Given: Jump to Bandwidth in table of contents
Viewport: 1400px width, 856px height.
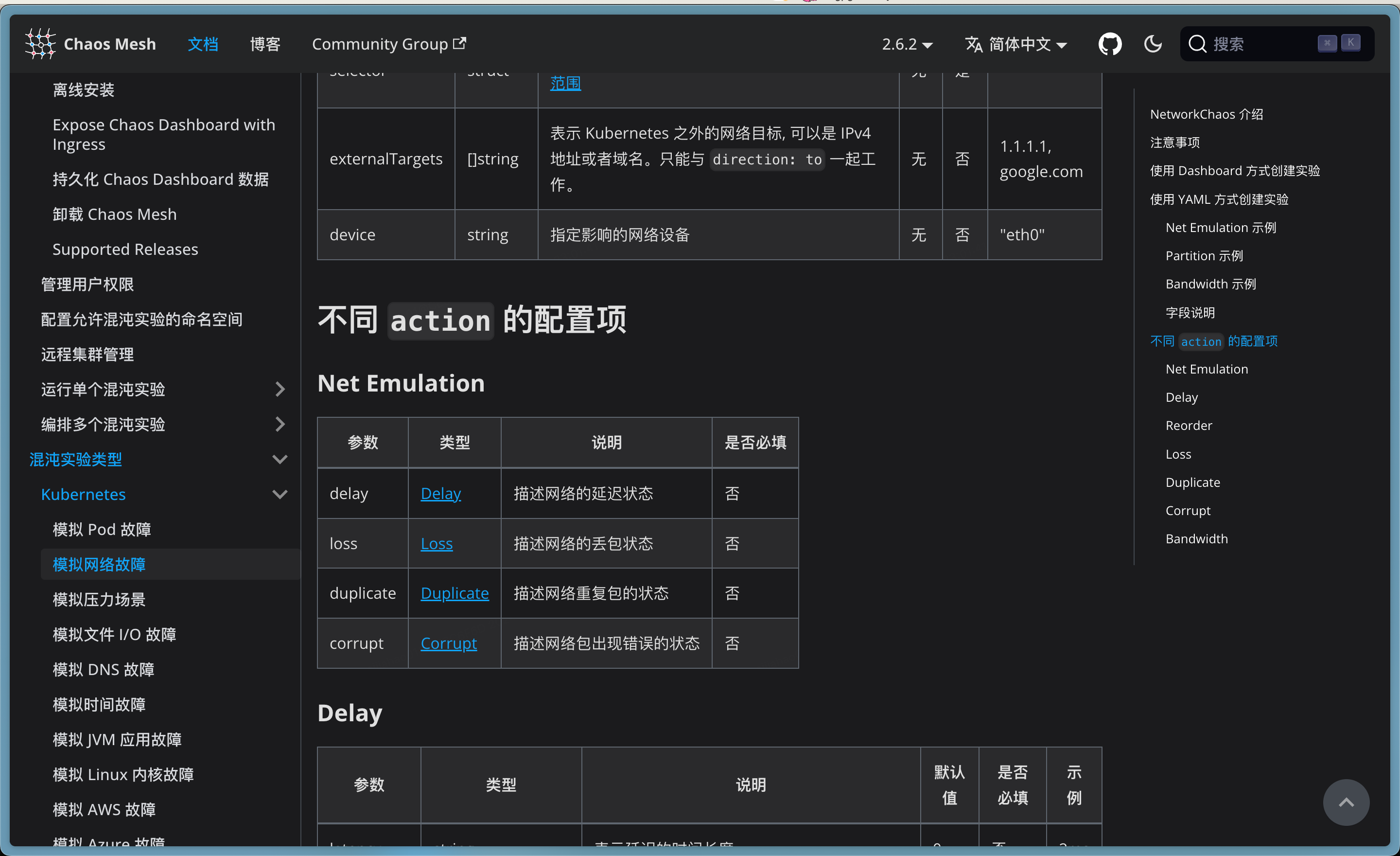Looking at the screenshot, I should (x=1196, y=539).
